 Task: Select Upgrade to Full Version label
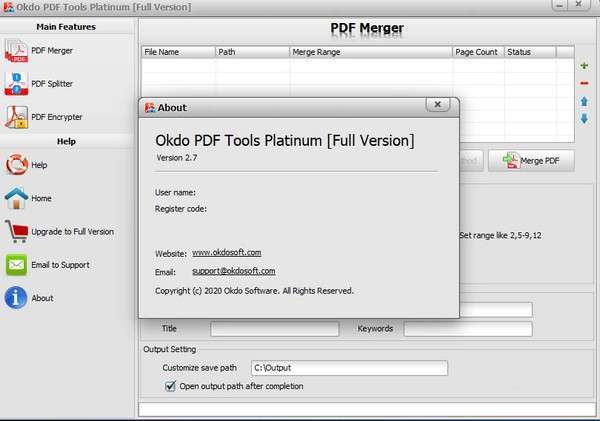(72, 232)
